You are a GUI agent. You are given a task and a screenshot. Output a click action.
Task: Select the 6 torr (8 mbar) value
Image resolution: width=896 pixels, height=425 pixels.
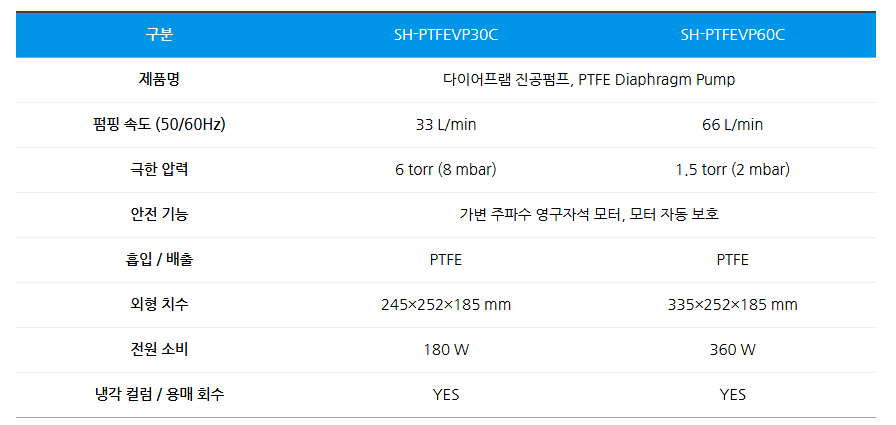pyautogui.click(x=446, y=170)
